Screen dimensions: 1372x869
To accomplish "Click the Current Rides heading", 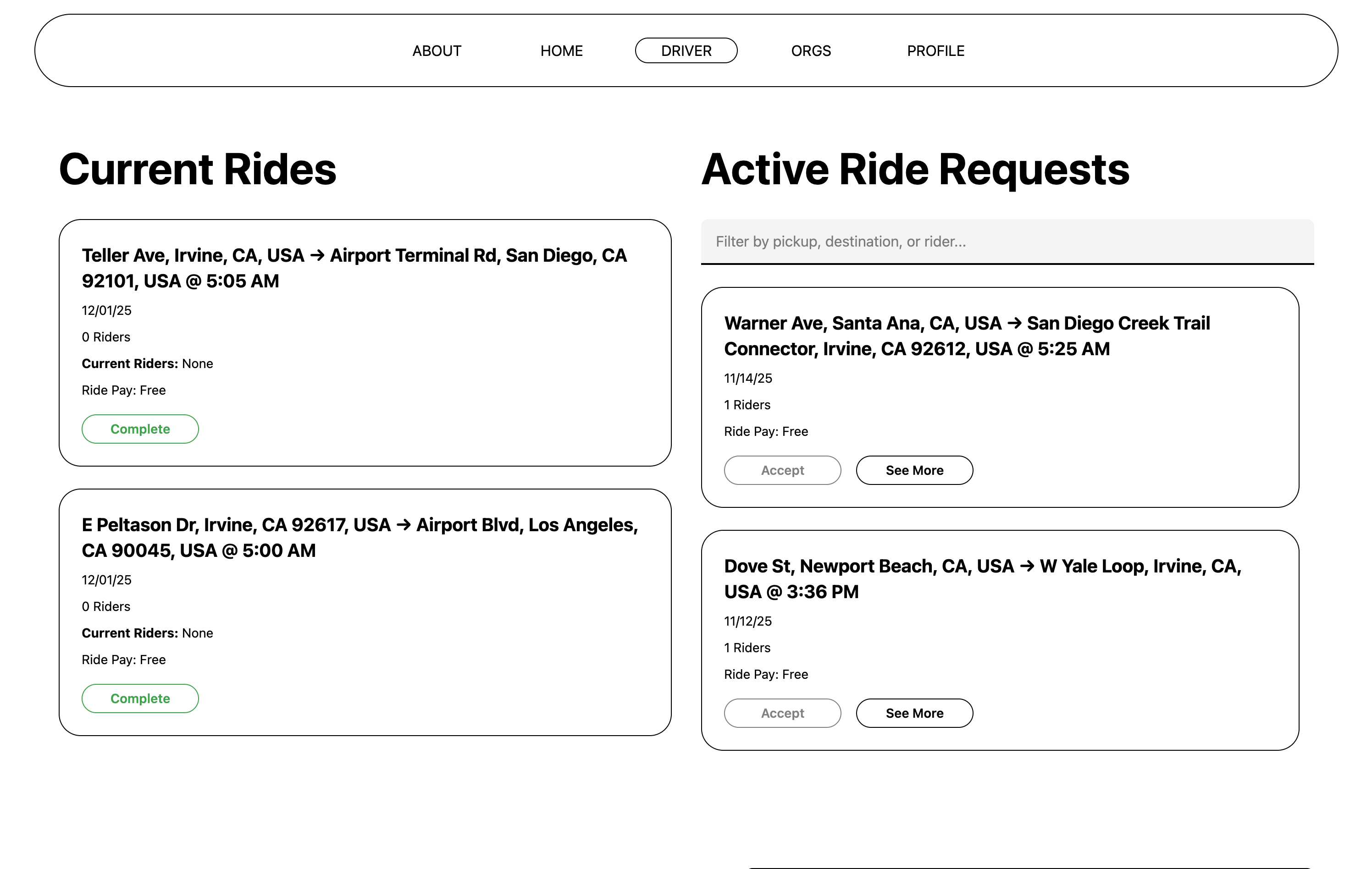I will (x=198, y=170).
